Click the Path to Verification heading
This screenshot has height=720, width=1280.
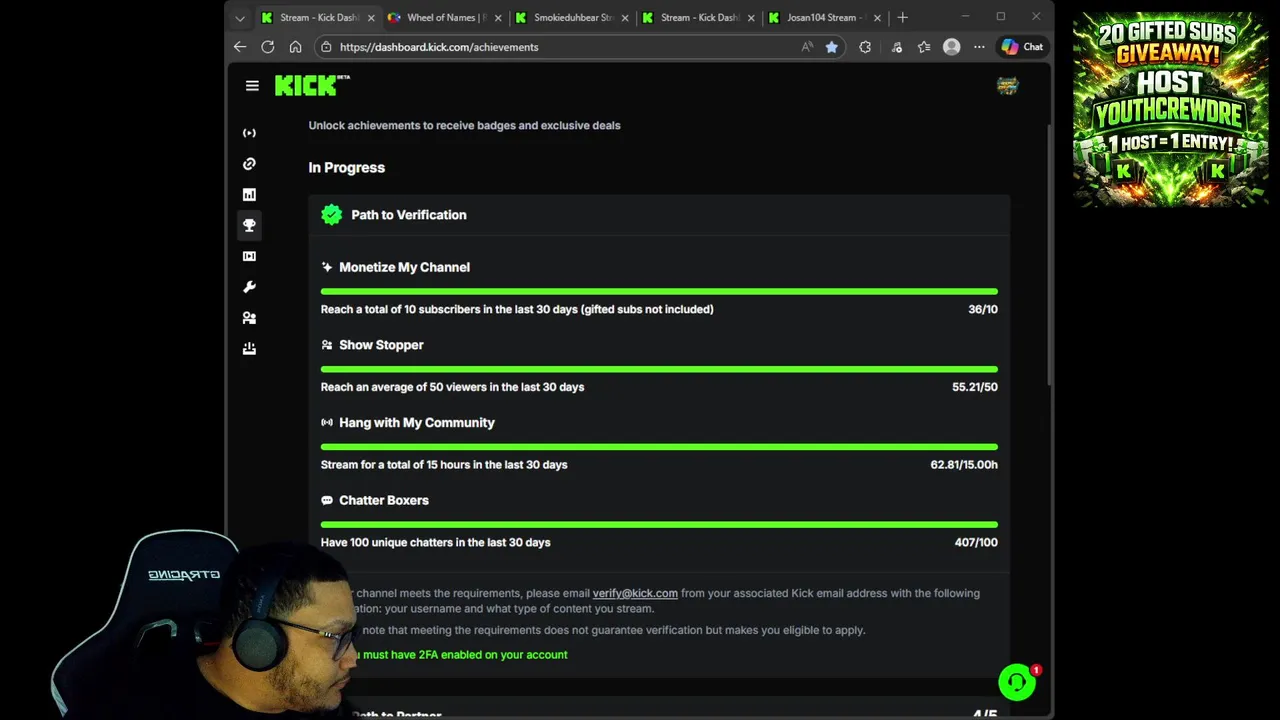[x=409, y=215]
